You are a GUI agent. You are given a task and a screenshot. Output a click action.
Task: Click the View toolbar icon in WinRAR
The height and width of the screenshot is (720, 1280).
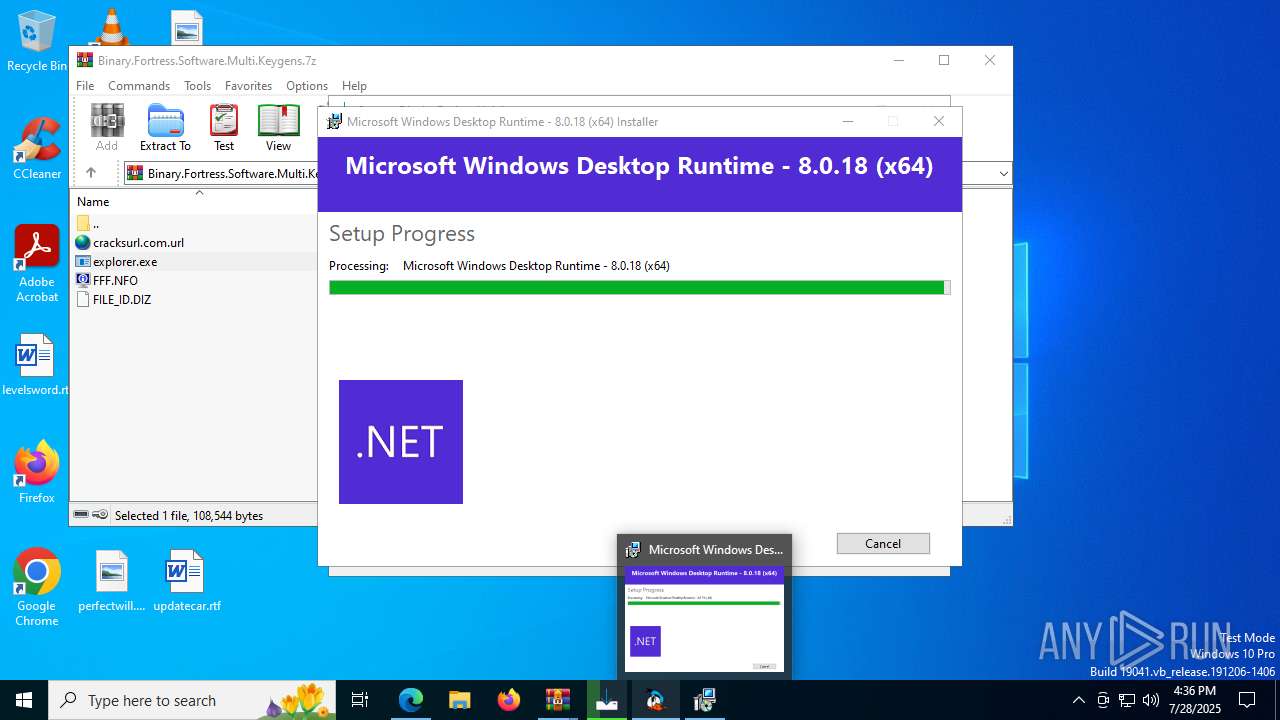click(278, 127)
